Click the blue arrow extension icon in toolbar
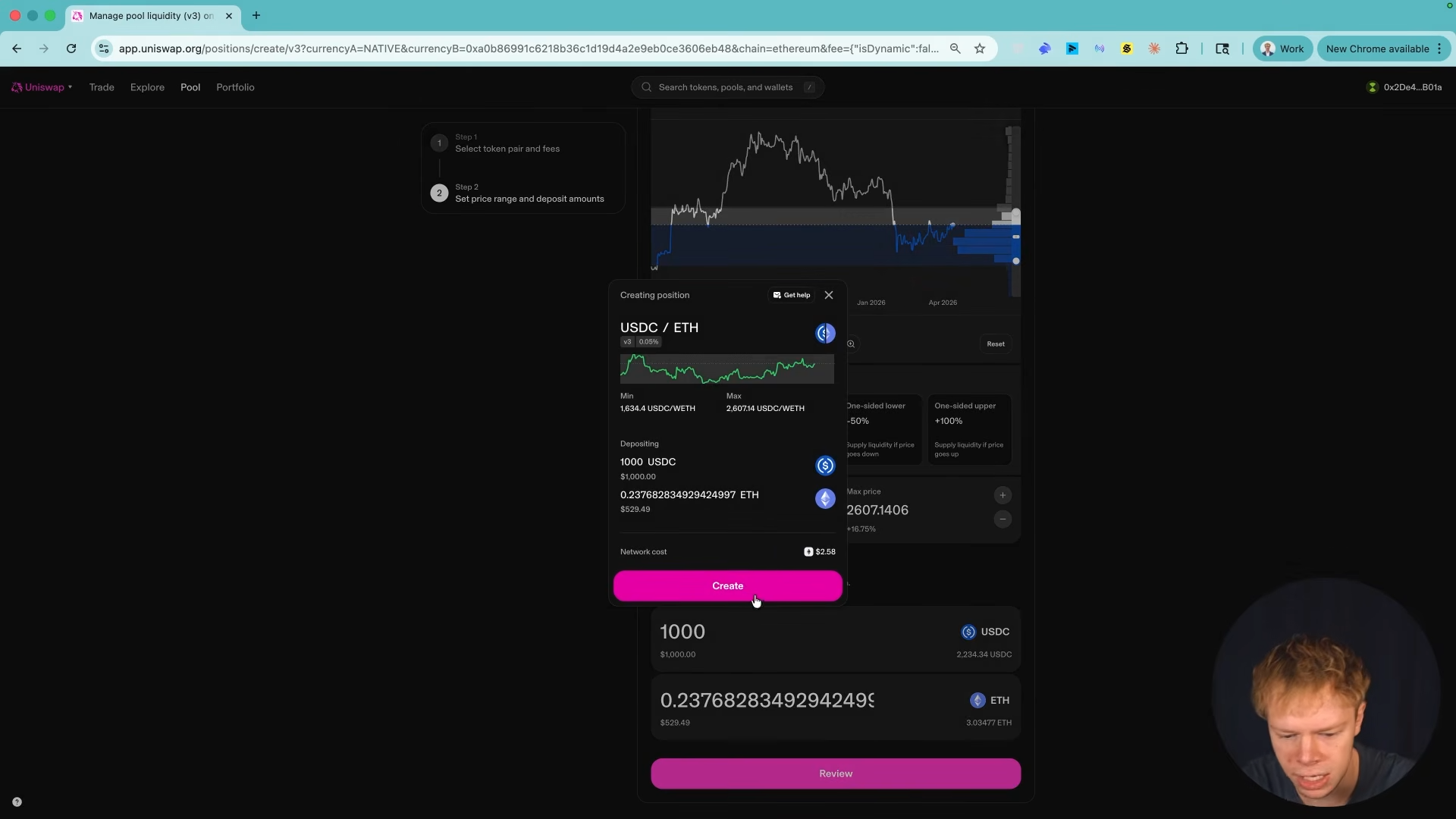 (x=1072, y=49)
